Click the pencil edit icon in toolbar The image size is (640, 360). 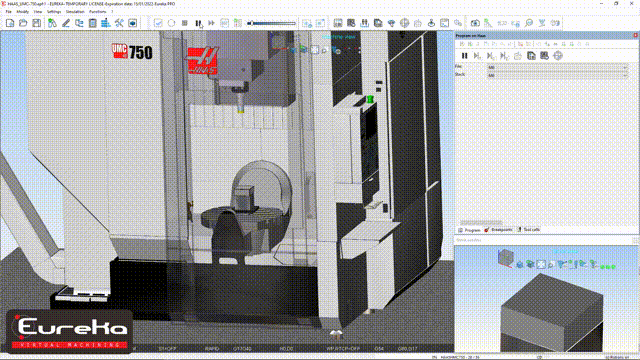66,23
